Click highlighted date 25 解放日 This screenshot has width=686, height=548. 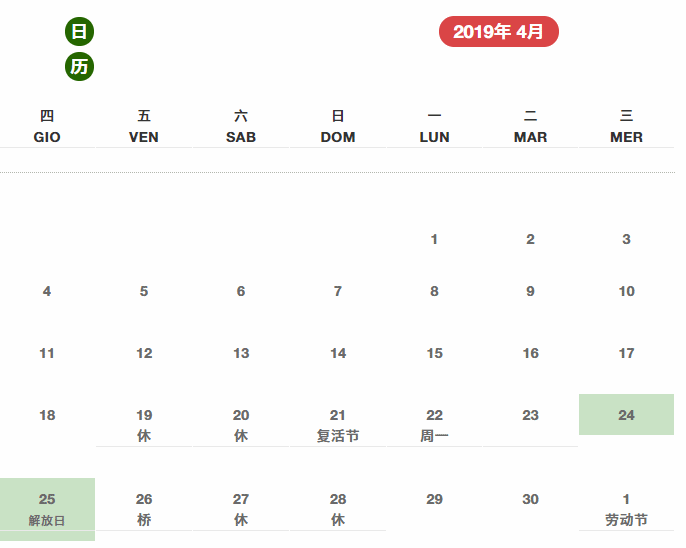47,508
